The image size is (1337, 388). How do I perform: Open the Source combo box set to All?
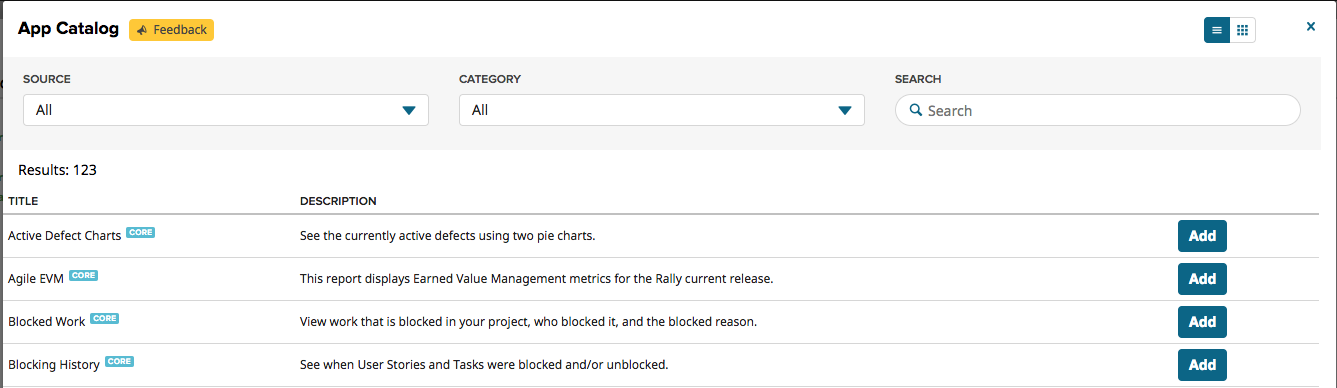(x=226, y=110)
